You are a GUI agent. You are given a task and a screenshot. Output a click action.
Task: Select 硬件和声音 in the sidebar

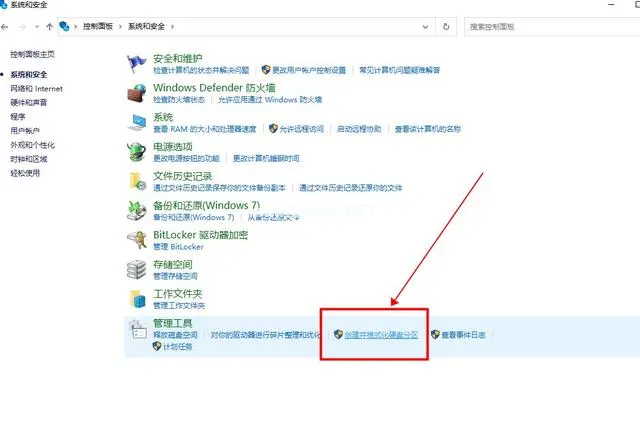click(x=28, y=102)
